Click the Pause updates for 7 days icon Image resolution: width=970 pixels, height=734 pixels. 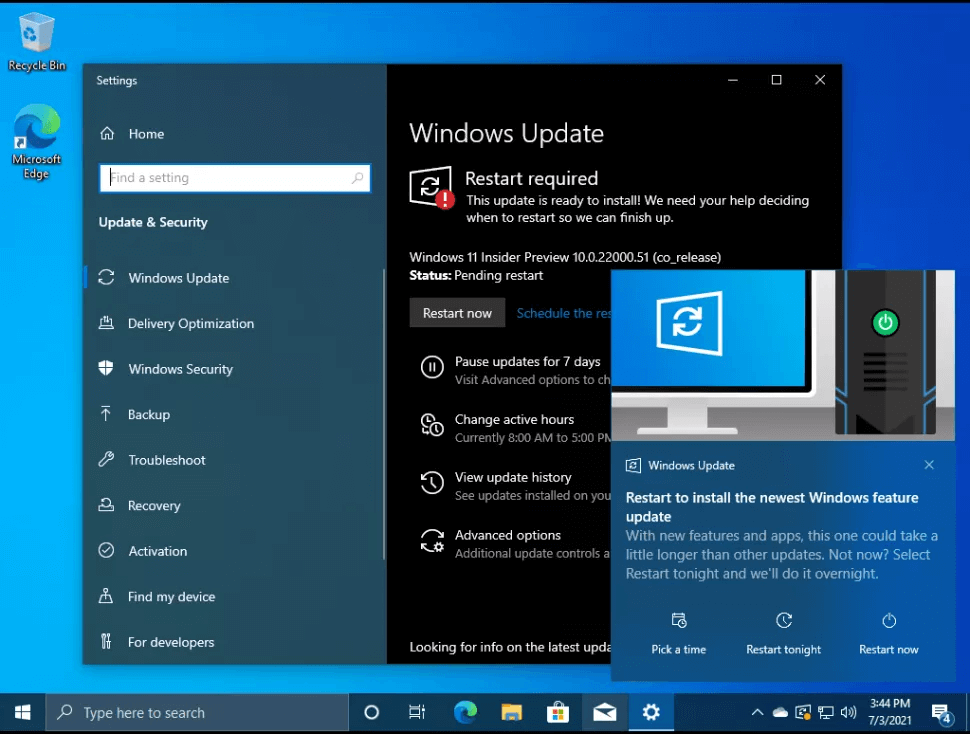click(x=431, y=369)
